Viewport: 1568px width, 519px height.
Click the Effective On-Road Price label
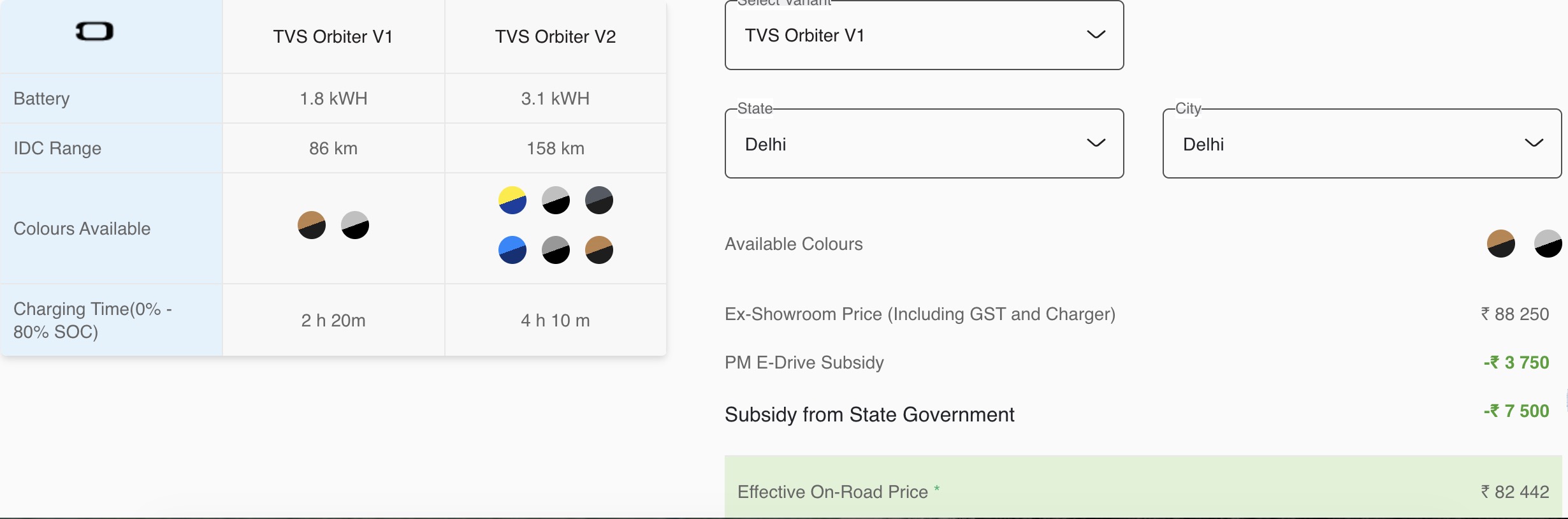pyautogui.click(x=832, y=492)
